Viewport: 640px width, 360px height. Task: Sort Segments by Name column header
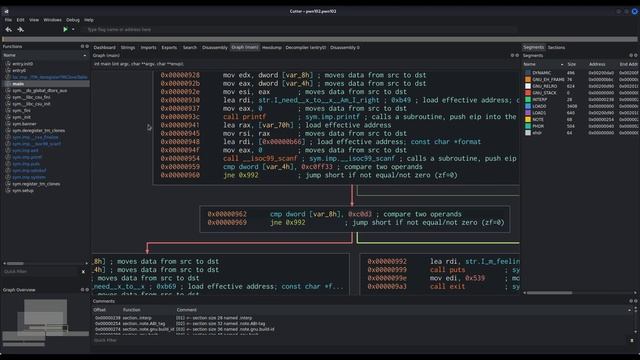pos(543,64)
